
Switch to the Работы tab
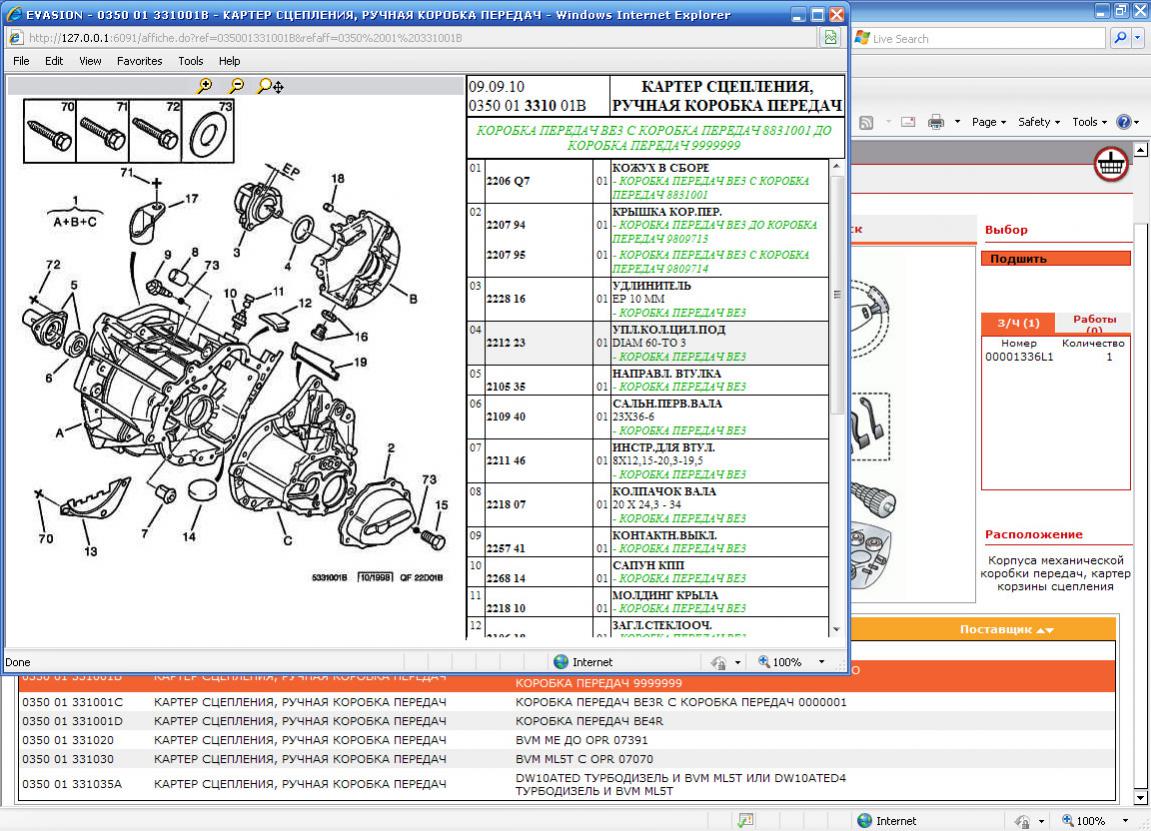(1094, 322)
